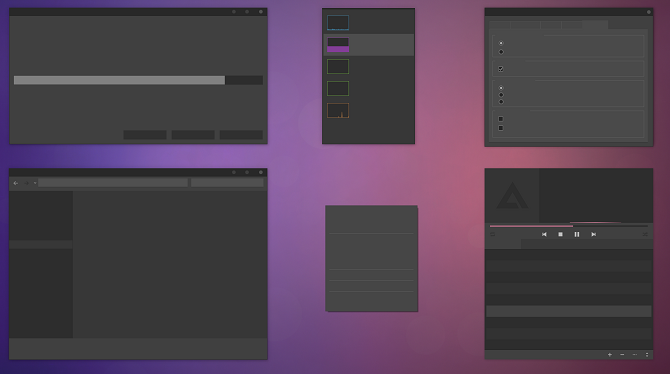Click the sidebar section header between the panels
Viewport: 670px width, 374px height.
(41, 244)
